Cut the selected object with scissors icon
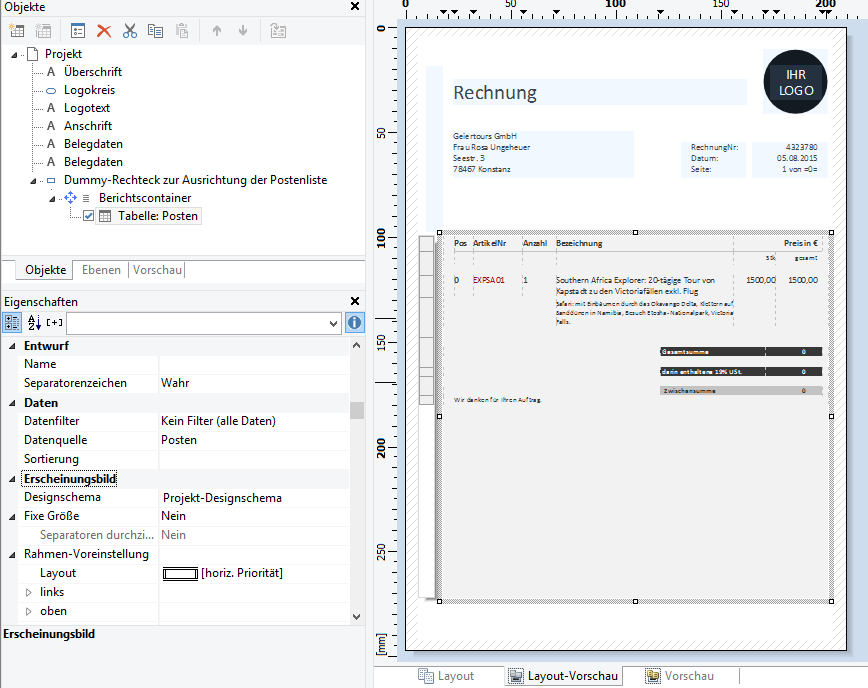 click(129, 31)
